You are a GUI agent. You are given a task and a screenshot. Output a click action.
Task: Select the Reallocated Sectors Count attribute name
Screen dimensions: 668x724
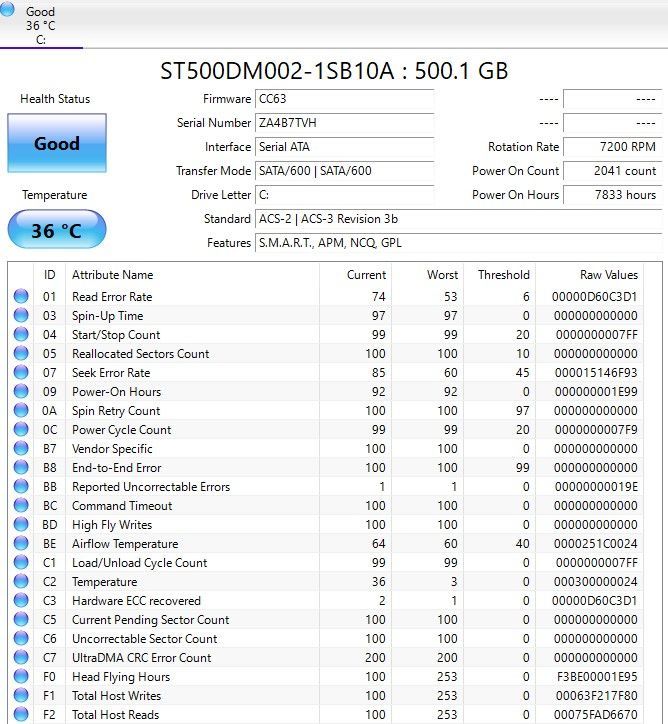pyautogui.click(x=140, y=354)
